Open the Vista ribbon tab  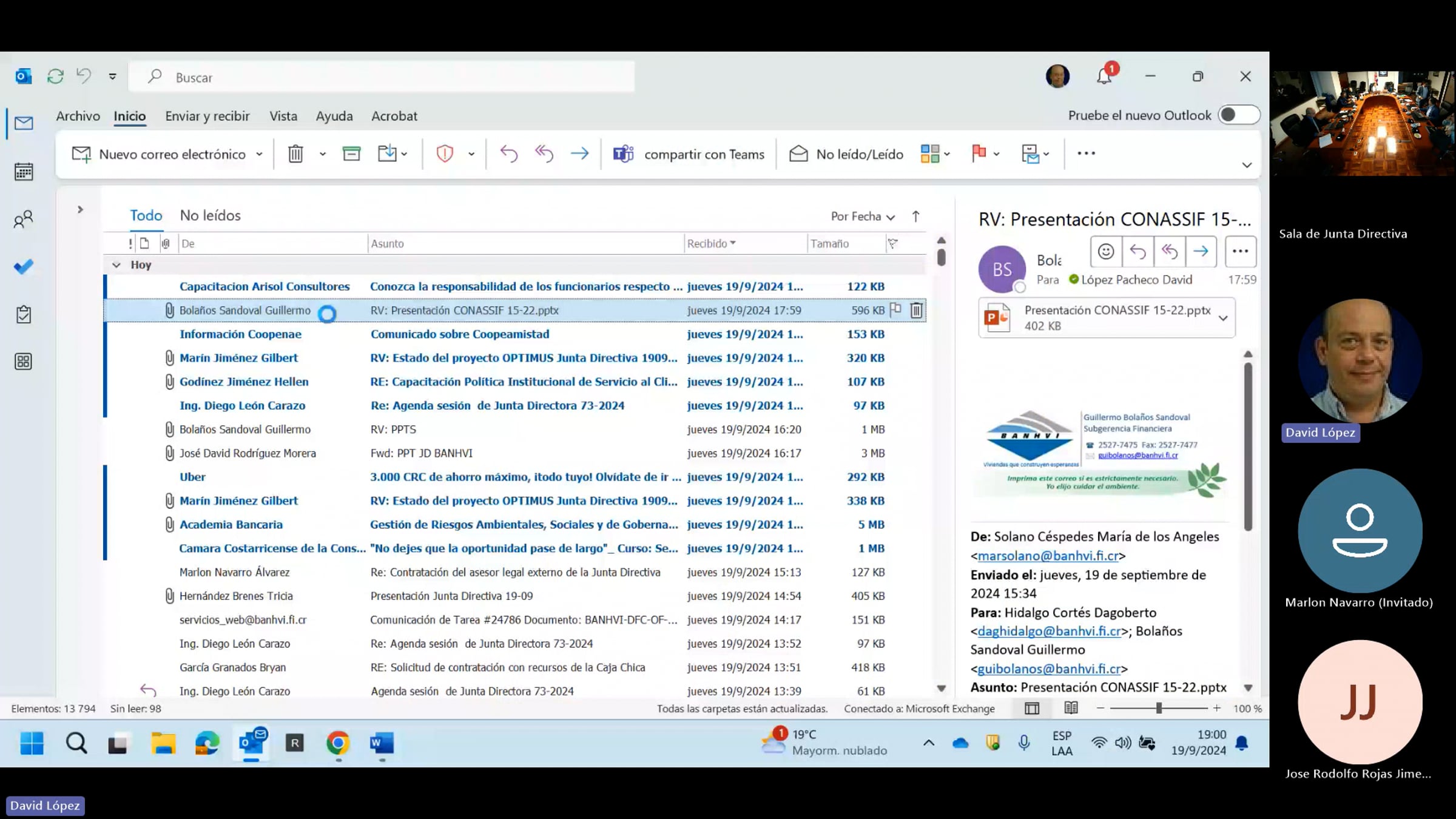point(283,116)
